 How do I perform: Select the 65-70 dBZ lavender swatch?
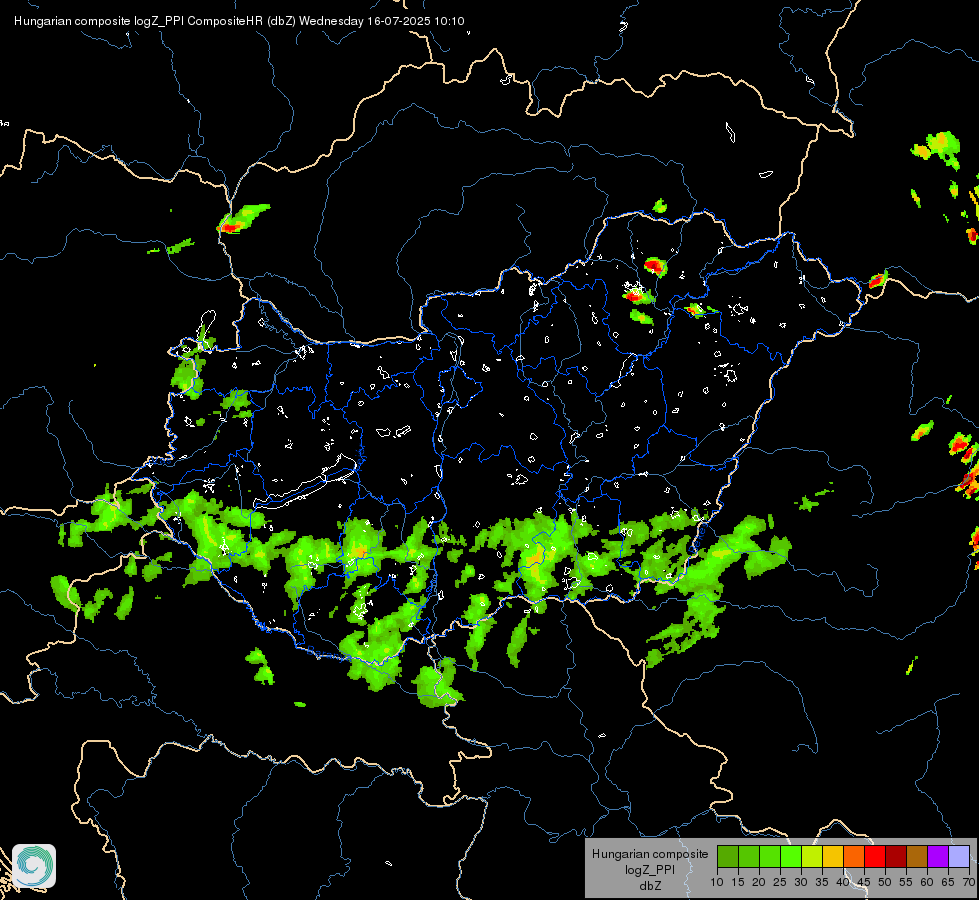(x=959, y=856)
